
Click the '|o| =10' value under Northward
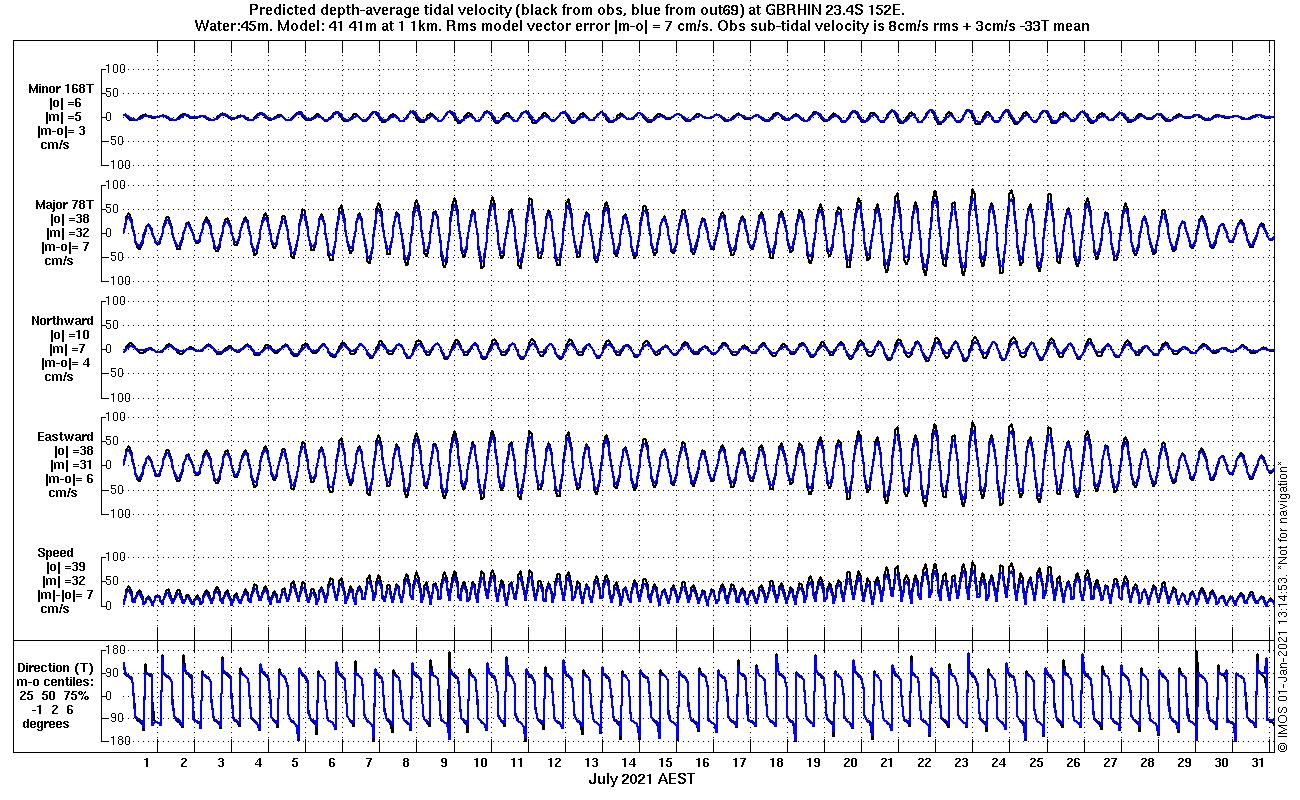point(69,335)
